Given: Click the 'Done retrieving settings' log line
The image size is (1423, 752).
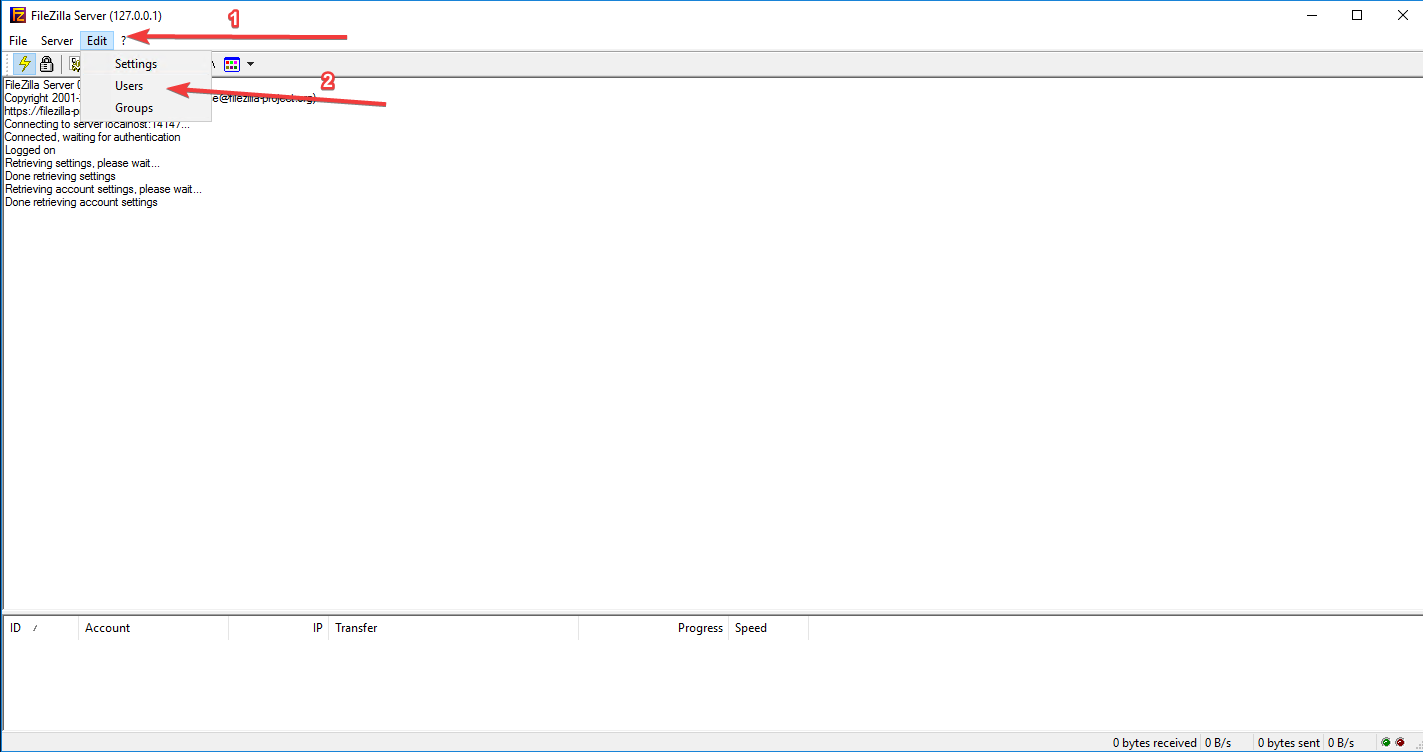Looking at the screenshot, I should coord(60,176).
